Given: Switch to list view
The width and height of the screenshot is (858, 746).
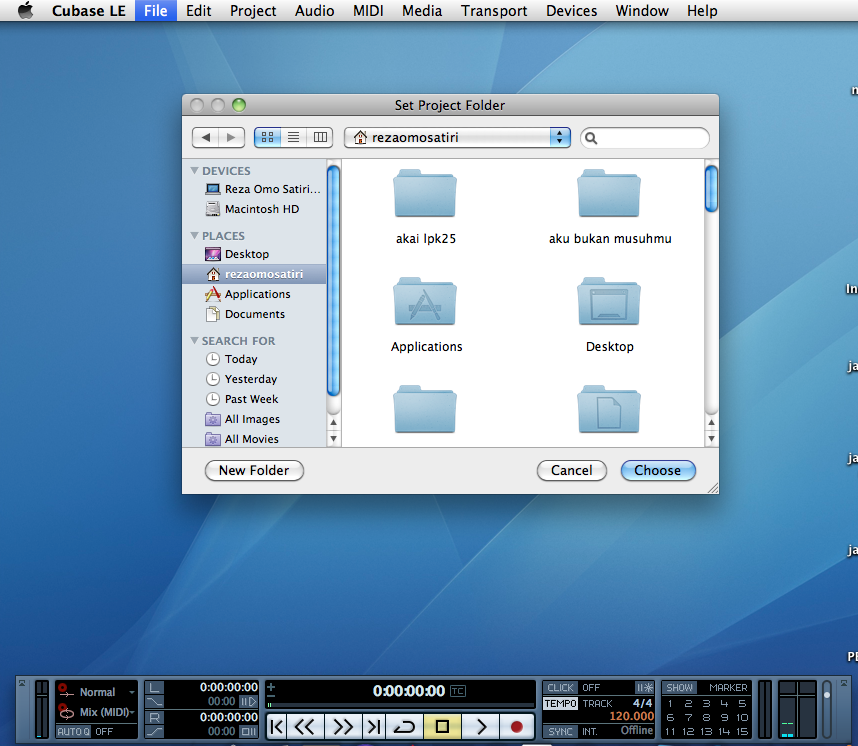Looking at the screenshot, I should pos(294,137).
